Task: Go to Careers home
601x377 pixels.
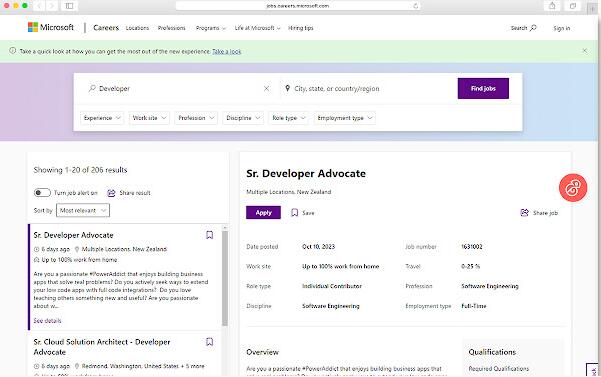Action: (106, 28)
